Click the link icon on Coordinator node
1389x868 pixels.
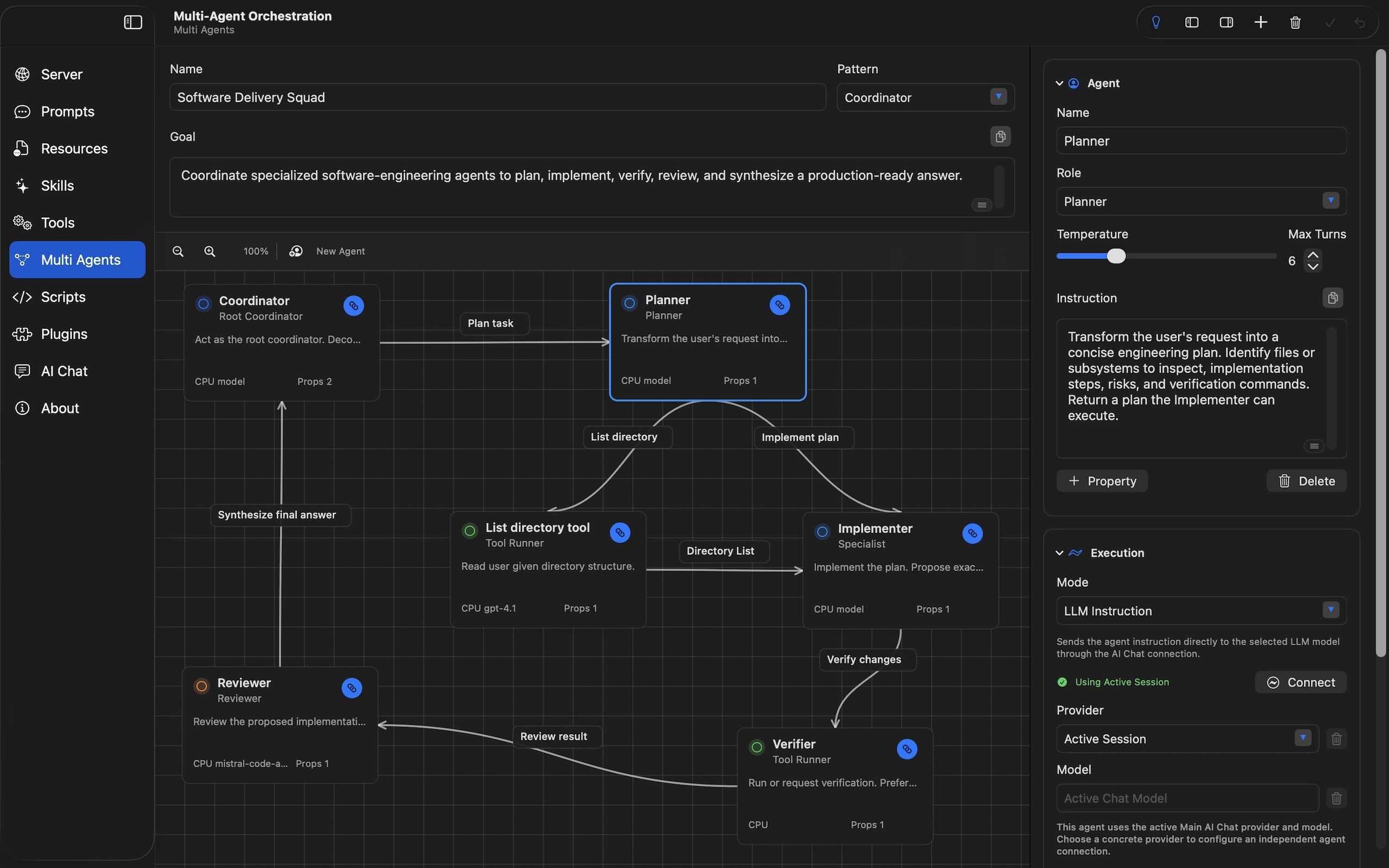pos(354,306)
